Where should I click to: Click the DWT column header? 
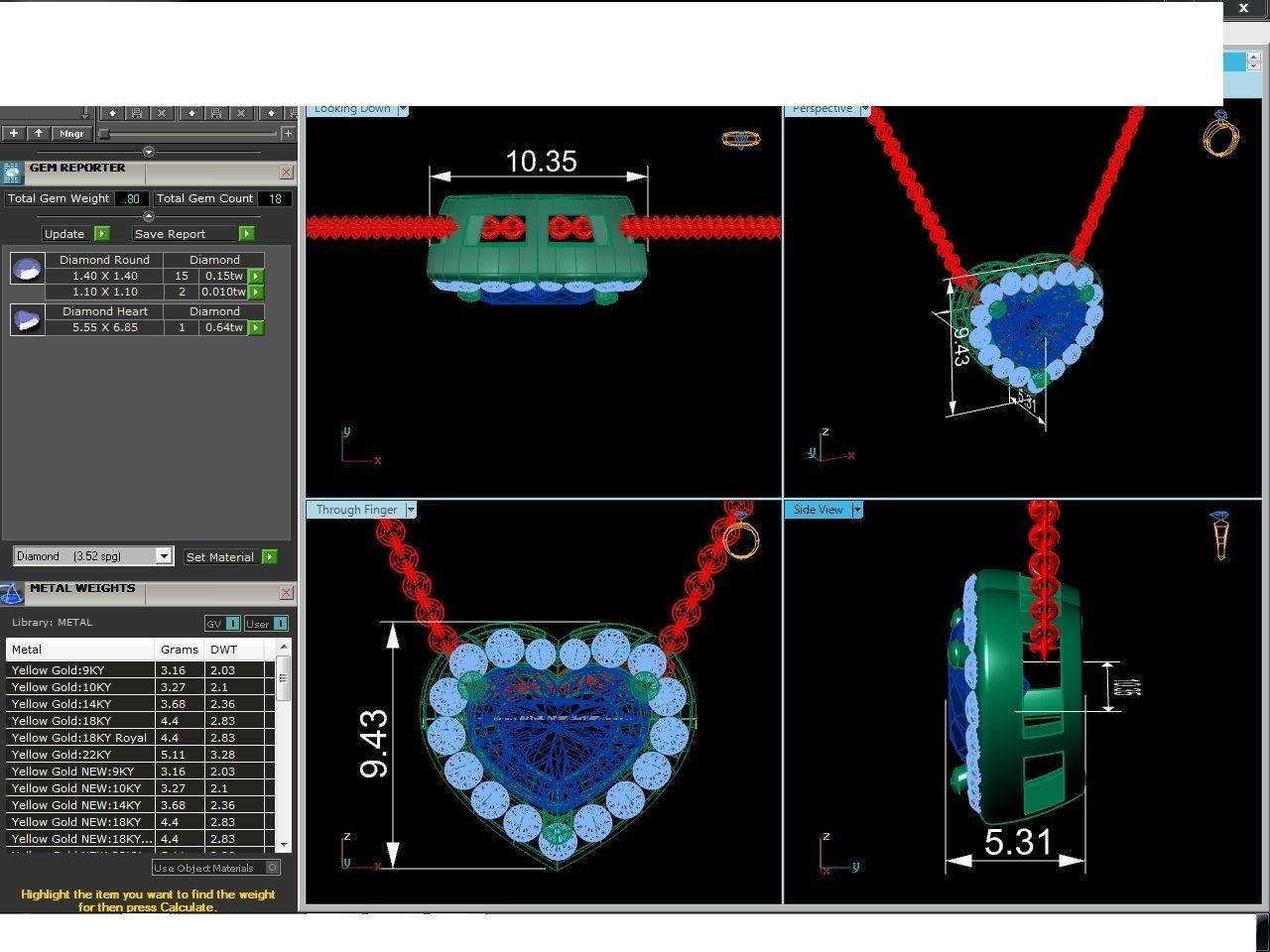coord(235,650)
